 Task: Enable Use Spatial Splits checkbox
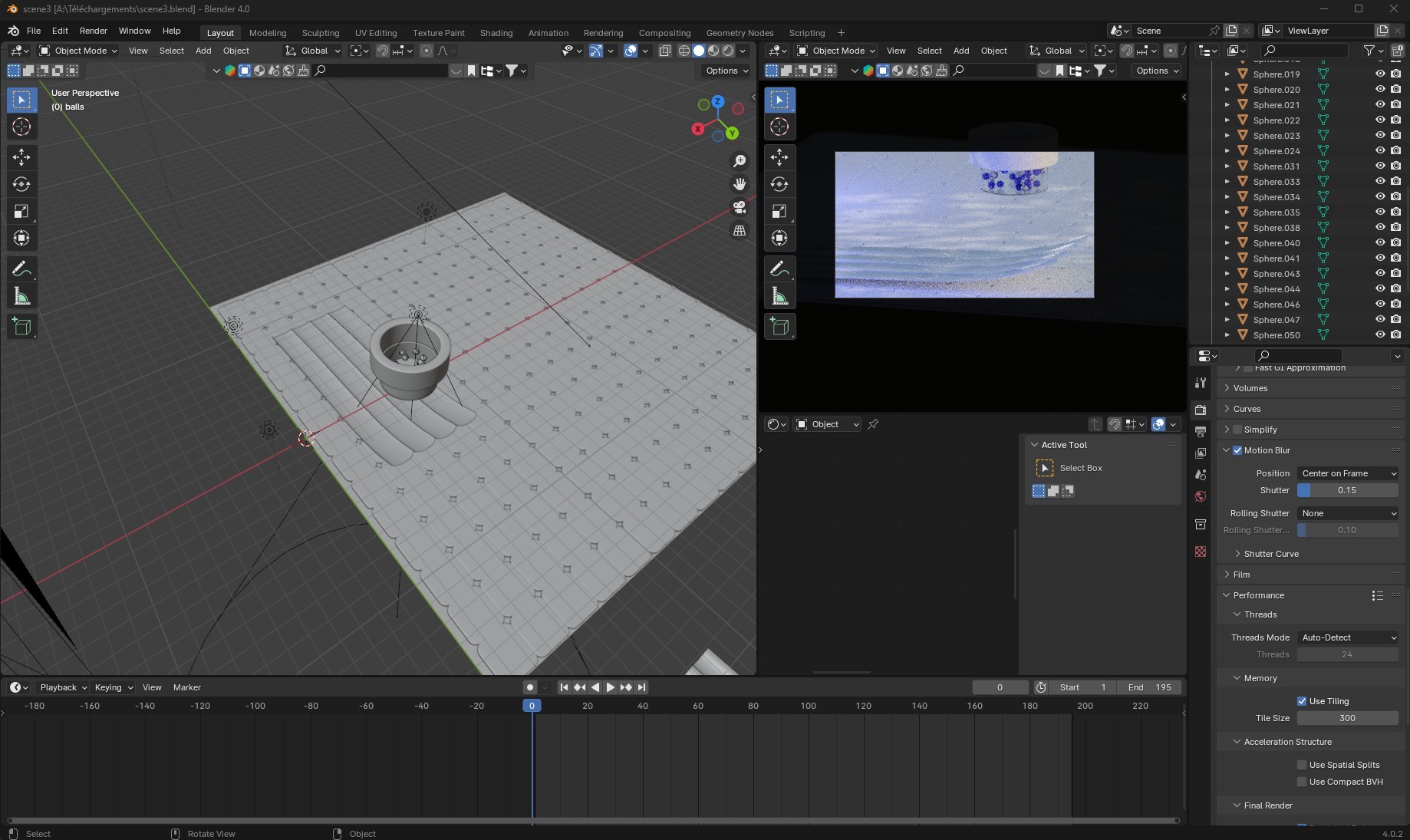tap(1302, 765)
